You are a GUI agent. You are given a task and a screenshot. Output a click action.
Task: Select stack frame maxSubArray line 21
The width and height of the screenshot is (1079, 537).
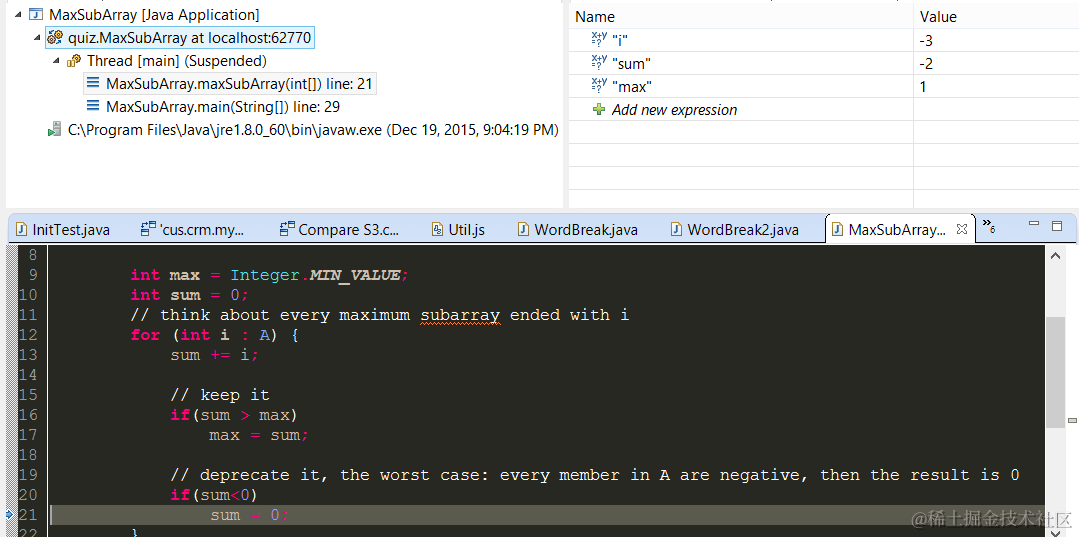point(231,84)
